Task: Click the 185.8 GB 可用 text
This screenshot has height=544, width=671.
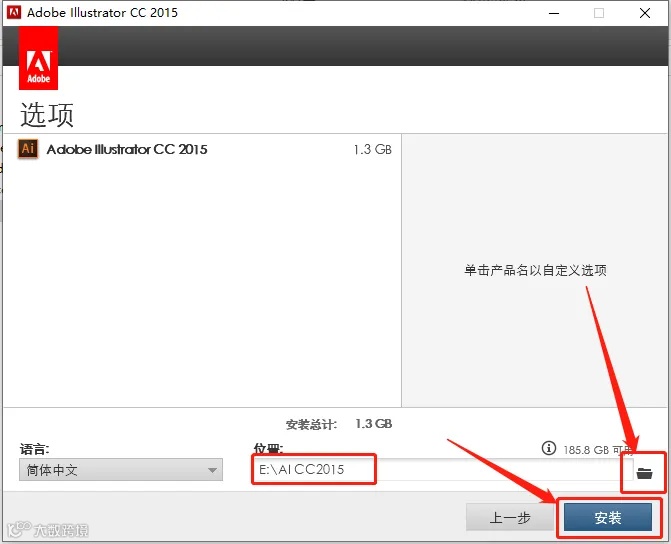Action: pyautogui.click(x=598, y=450)
